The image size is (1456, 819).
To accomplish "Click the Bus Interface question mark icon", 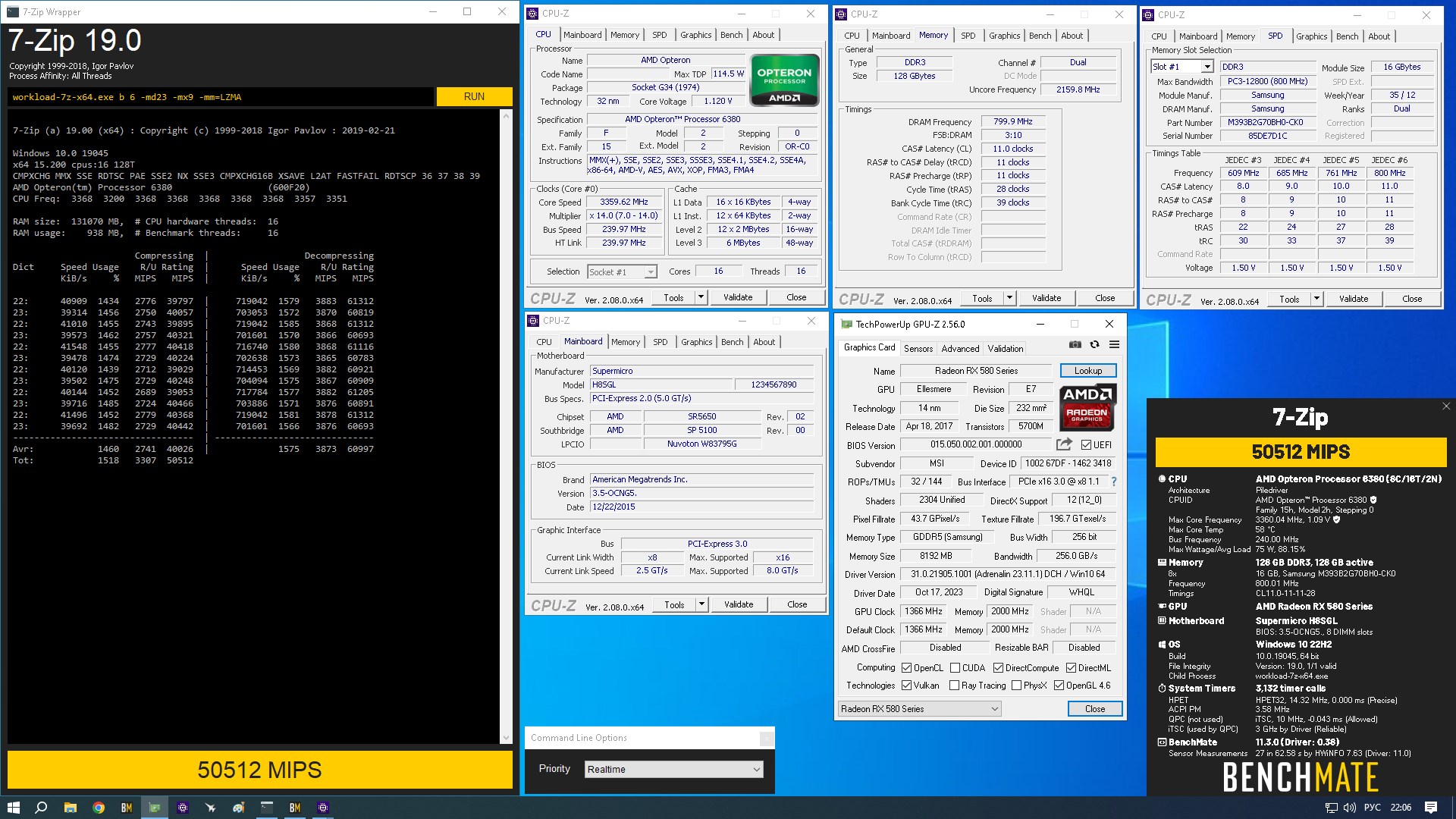I will click(1113, 482).
